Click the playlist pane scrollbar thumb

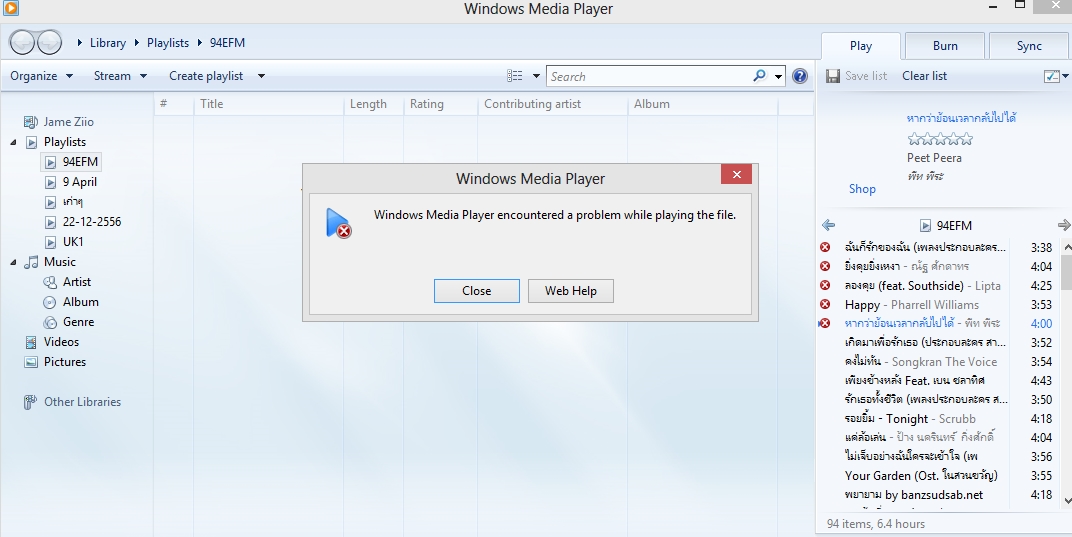click(1067, 270)
